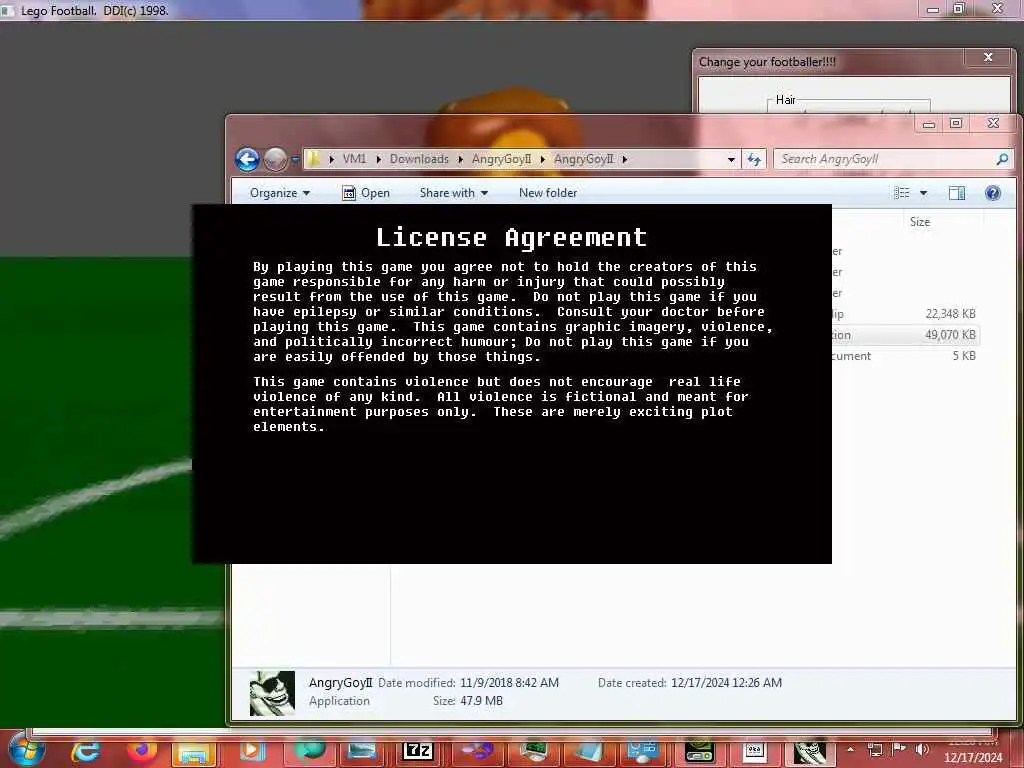Open the Share with menu
The image size is (1024, 768).
454,193
